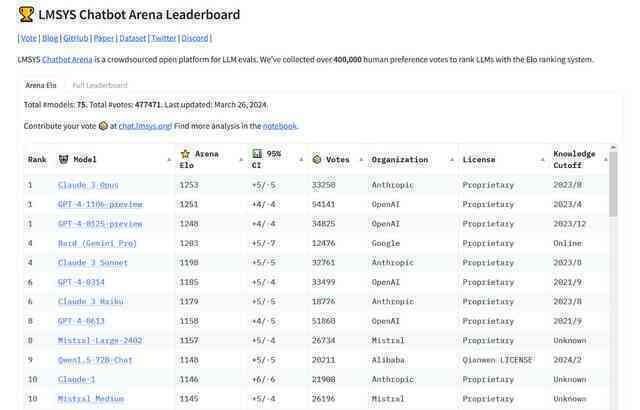Viewport: 640px width, 410px height.
Task: Select Alibaba organization cell
Action: pyautogui.click(x=388, y=360)
